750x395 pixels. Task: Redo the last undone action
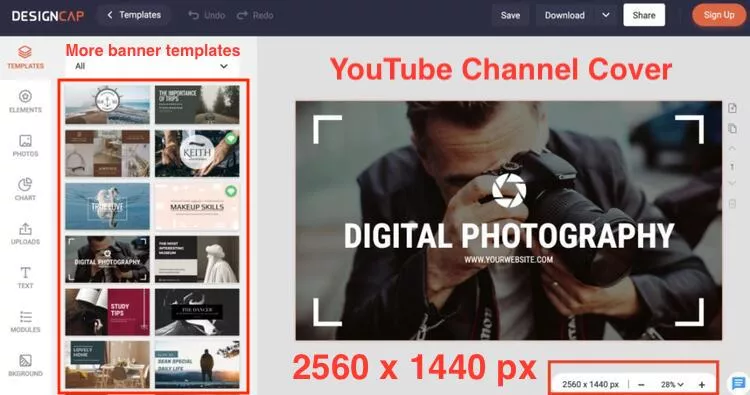click(255, 15)
